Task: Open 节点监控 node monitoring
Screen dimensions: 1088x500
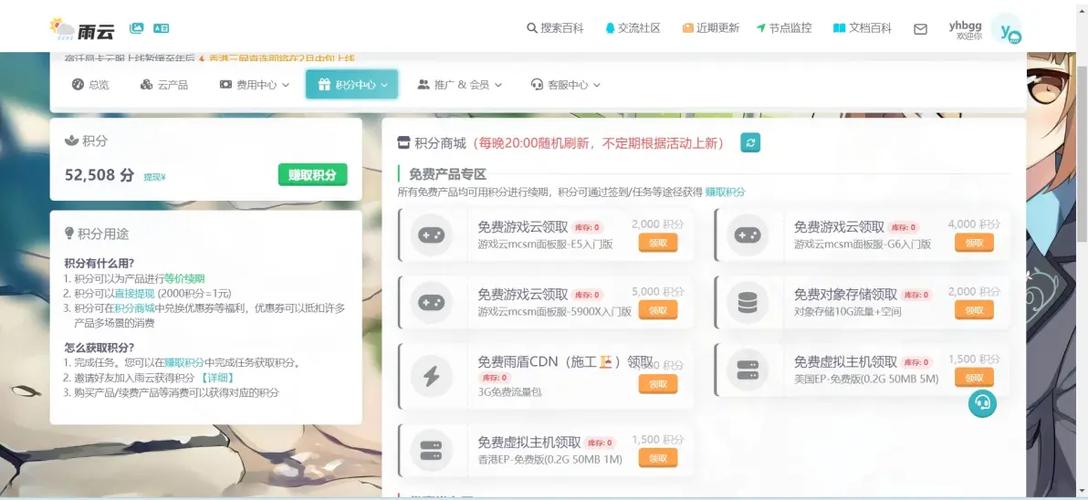Action: point(784,28)
